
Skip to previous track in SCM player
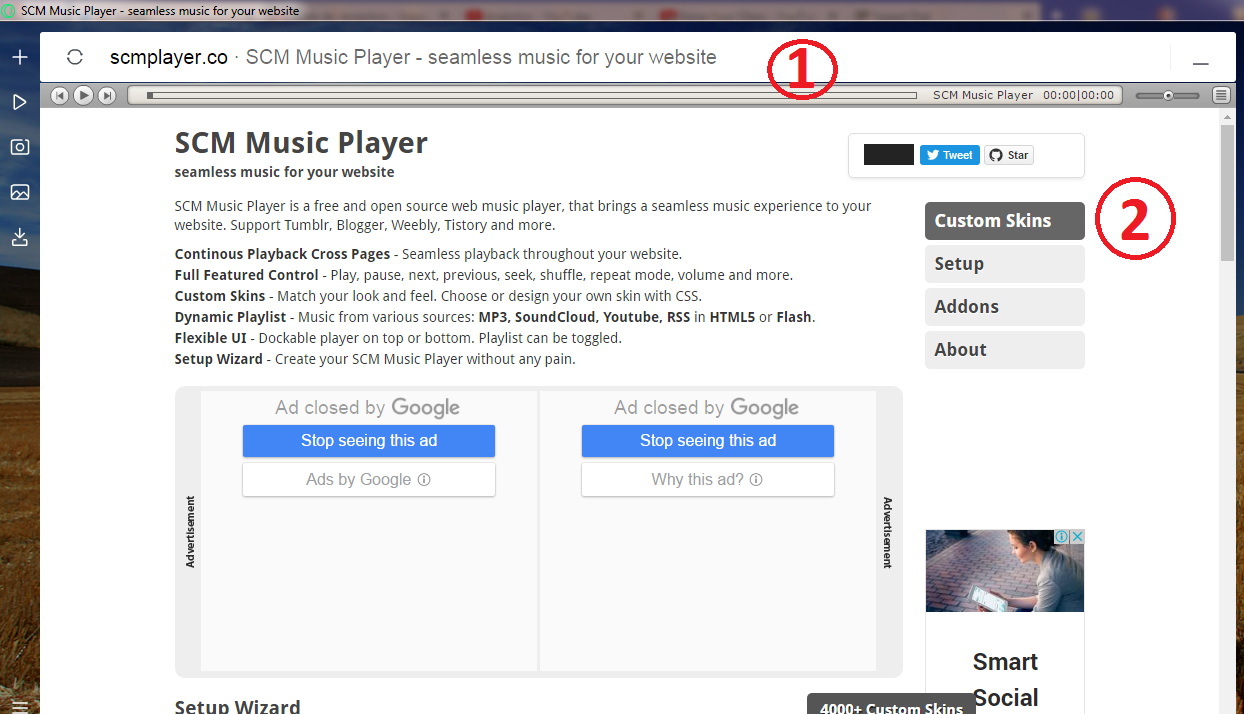60,95
